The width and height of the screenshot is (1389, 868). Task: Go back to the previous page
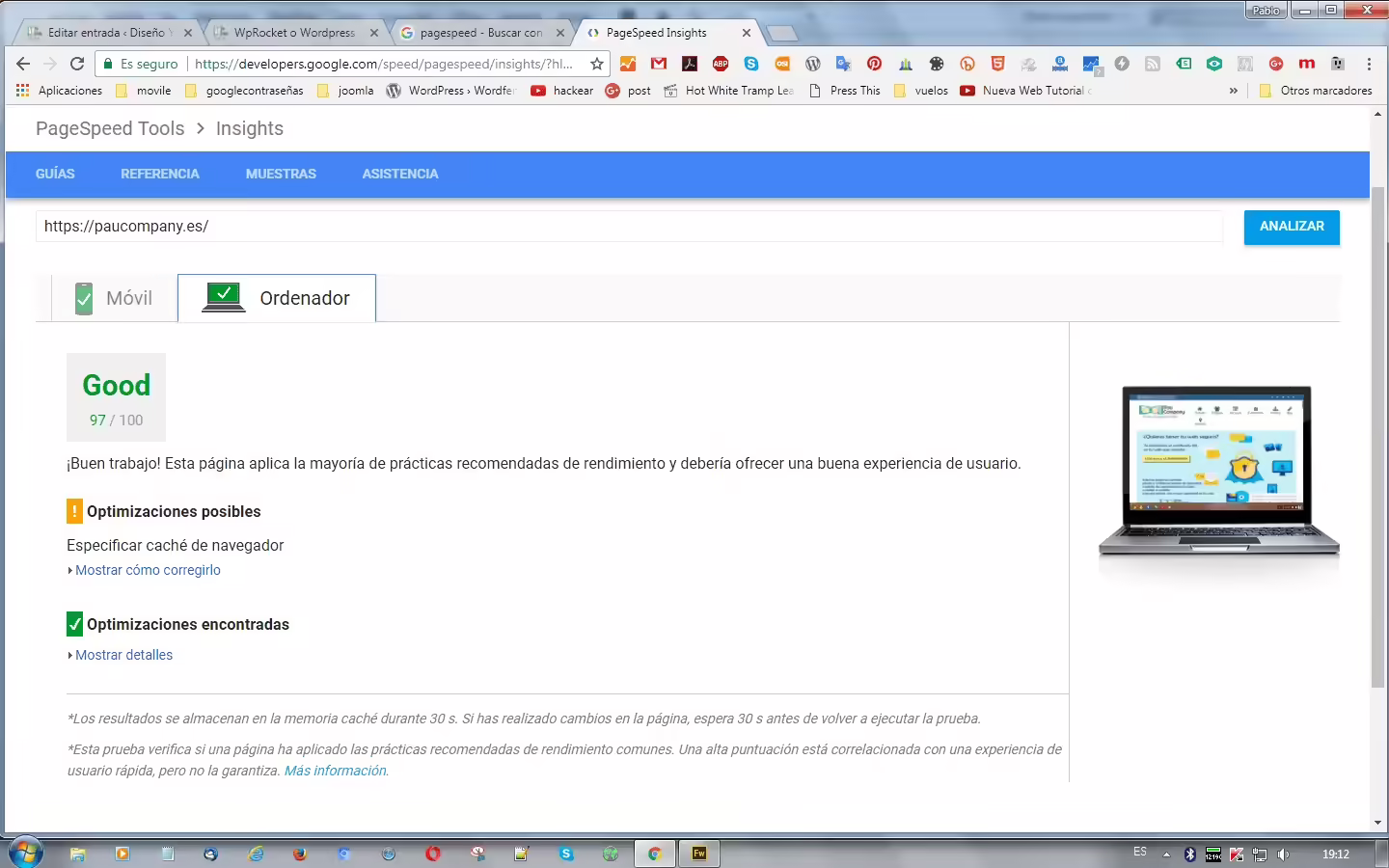pos(23,64)
